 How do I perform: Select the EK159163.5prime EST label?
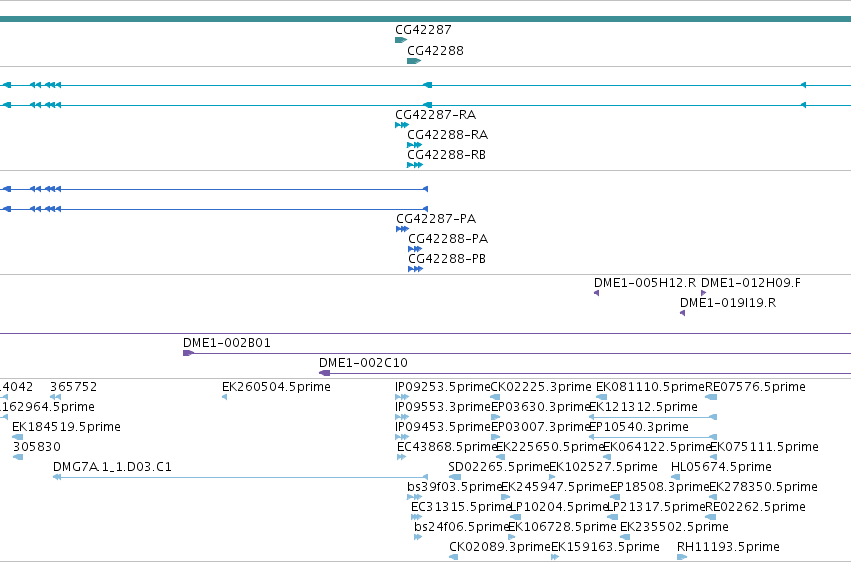[x=605, y=547]
